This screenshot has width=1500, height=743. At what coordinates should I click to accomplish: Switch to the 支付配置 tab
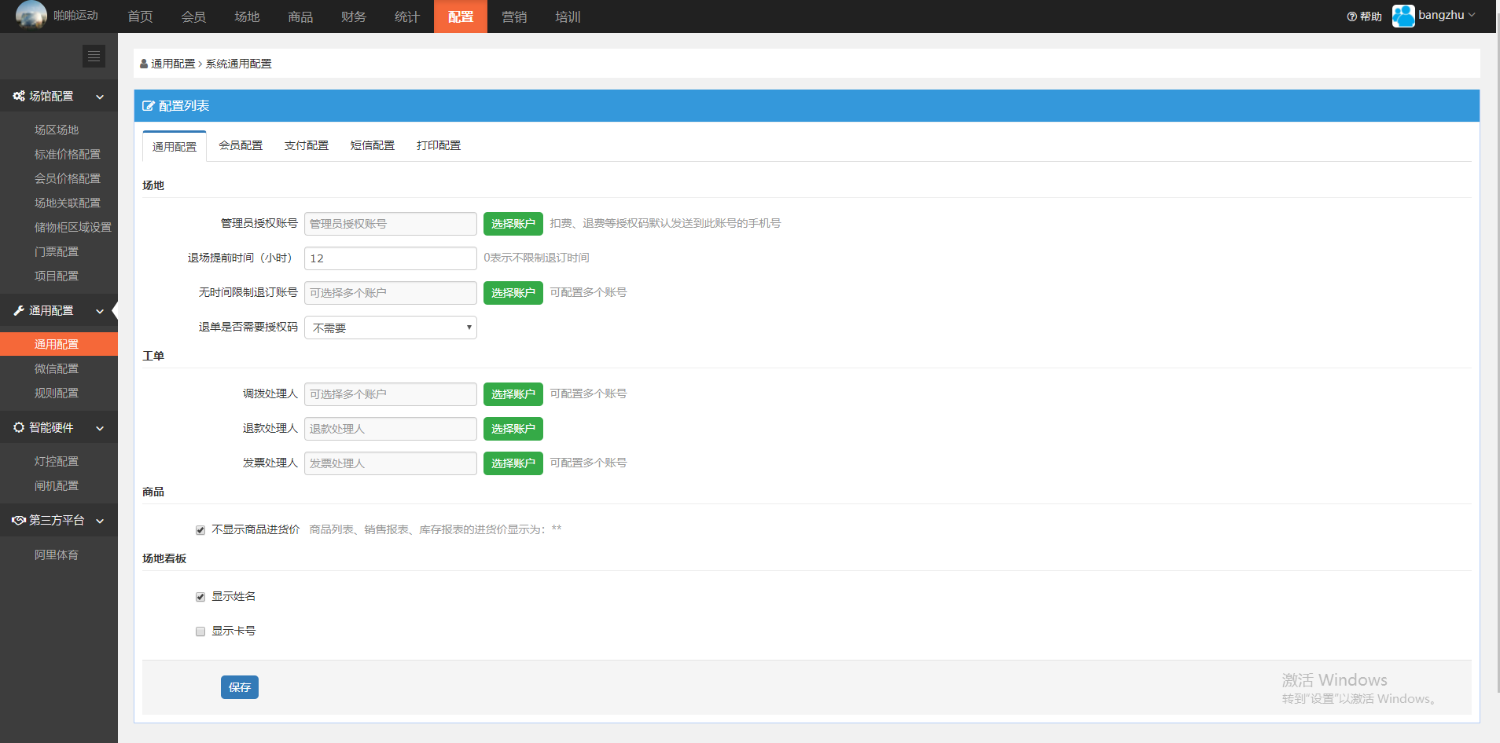(x=306, y=146)
